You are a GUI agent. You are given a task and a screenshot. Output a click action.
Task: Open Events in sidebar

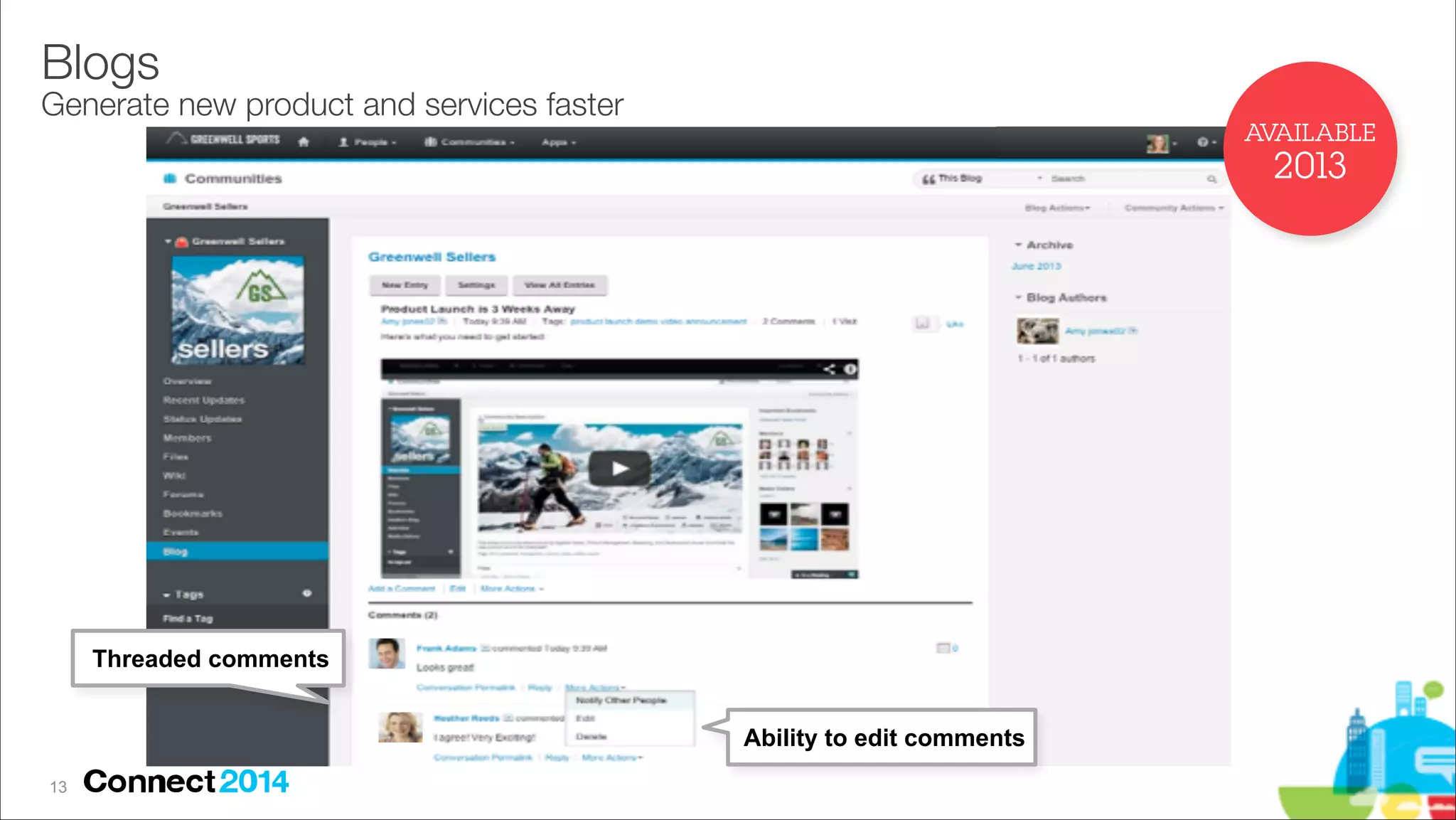pos(181,532)
